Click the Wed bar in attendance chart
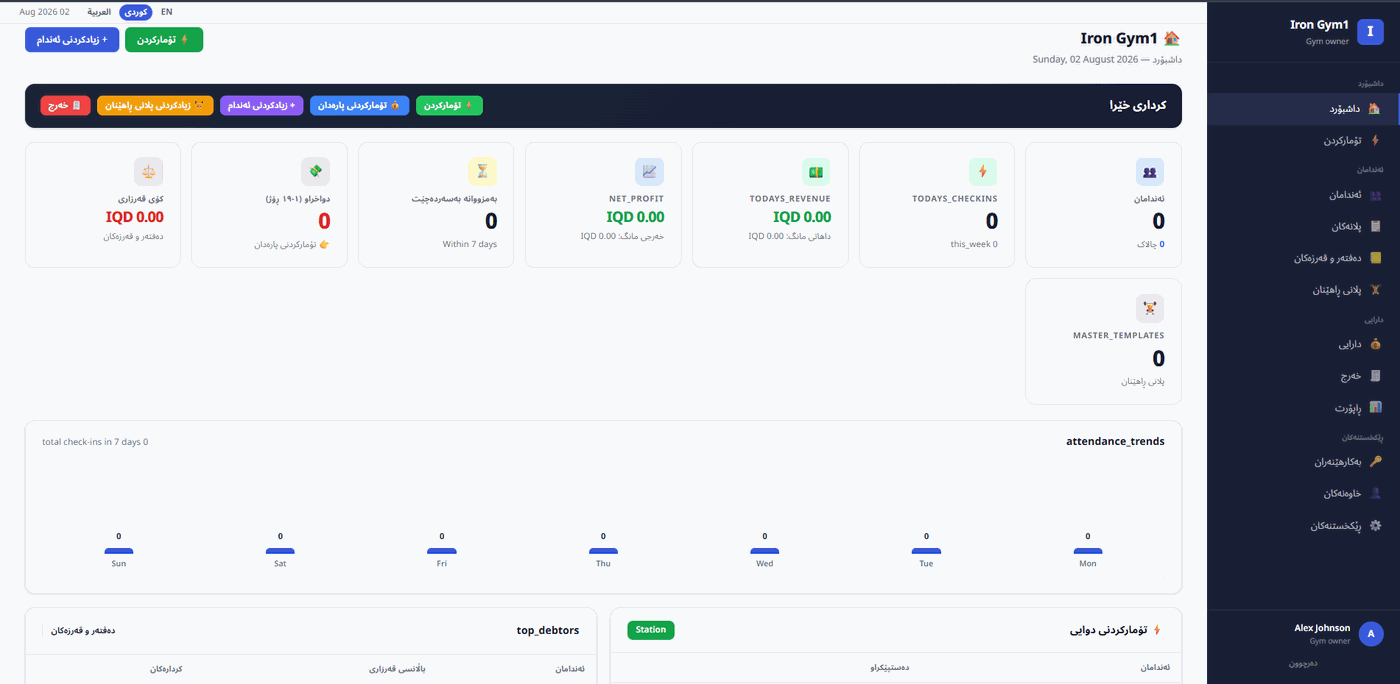This screenshot has height=684, width=1400. [765, 551]
